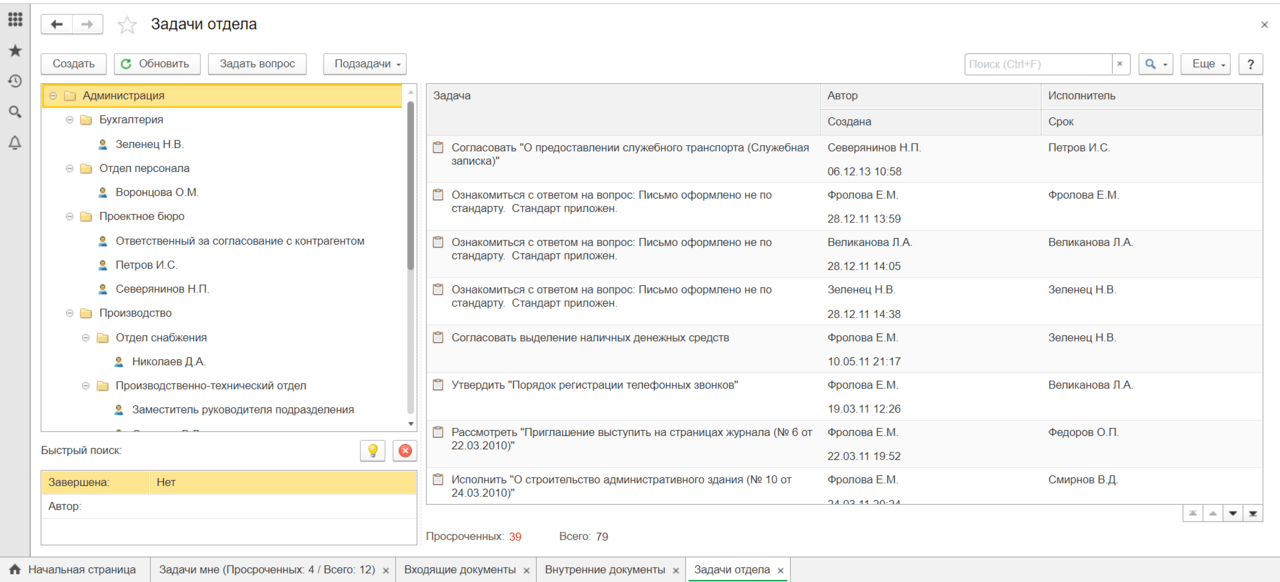Open the sections menu grid icon
The height and width of the screenshot is (582, 1280).
click(15, 20)
